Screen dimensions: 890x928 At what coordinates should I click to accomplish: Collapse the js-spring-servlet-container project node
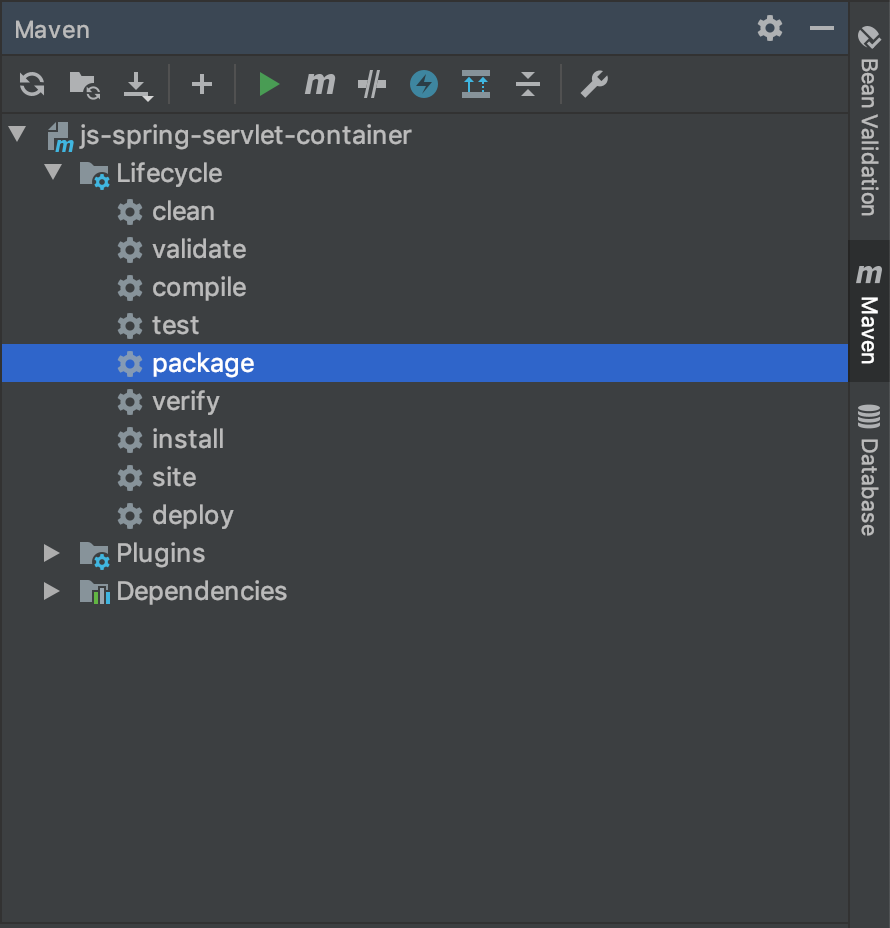[x=16, y=135]
